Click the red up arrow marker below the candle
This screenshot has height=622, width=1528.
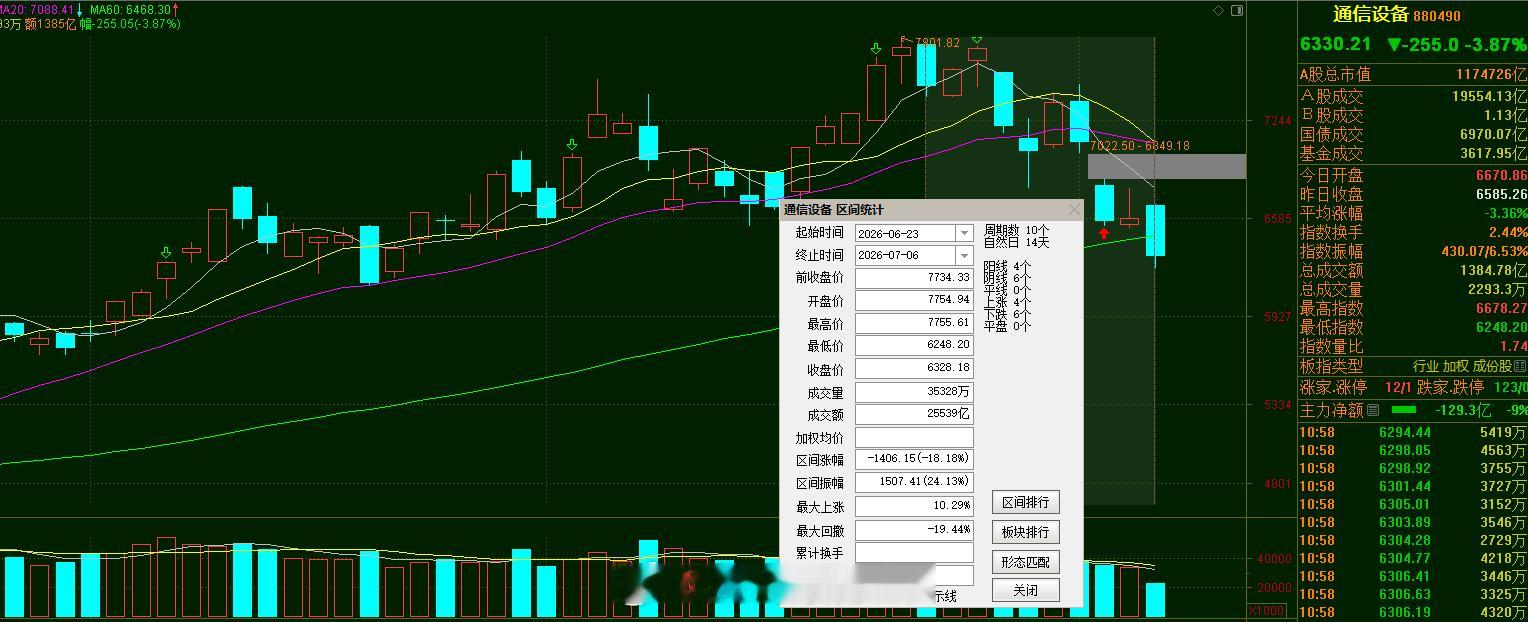pyautogui.click(x=1104, y=234)
